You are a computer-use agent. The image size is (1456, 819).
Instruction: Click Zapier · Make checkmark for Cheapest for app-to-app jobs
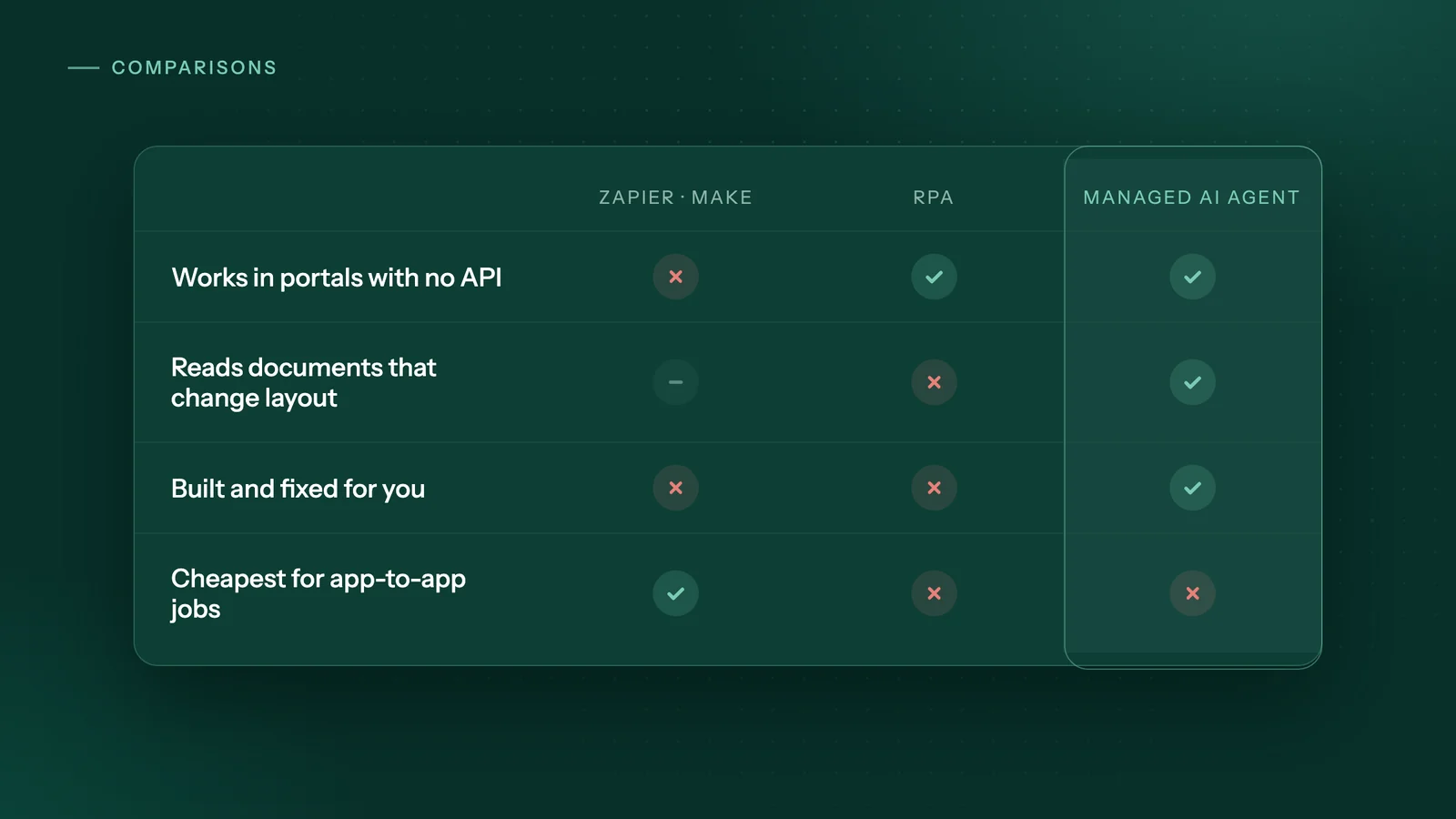675,593
